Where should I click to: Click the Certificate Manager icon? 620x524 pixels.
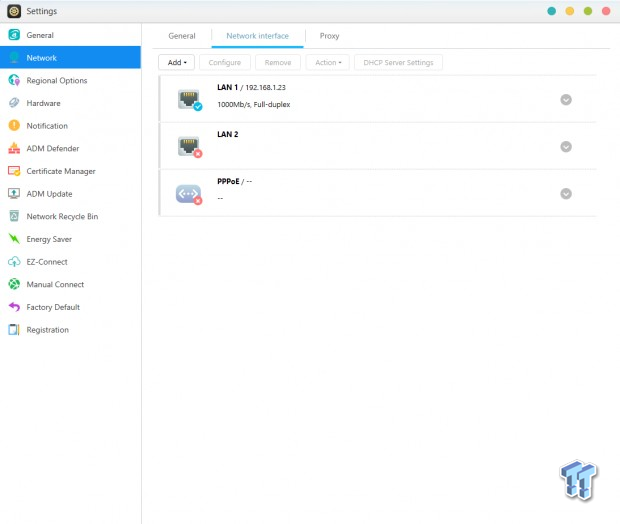(x=14, y=171)
